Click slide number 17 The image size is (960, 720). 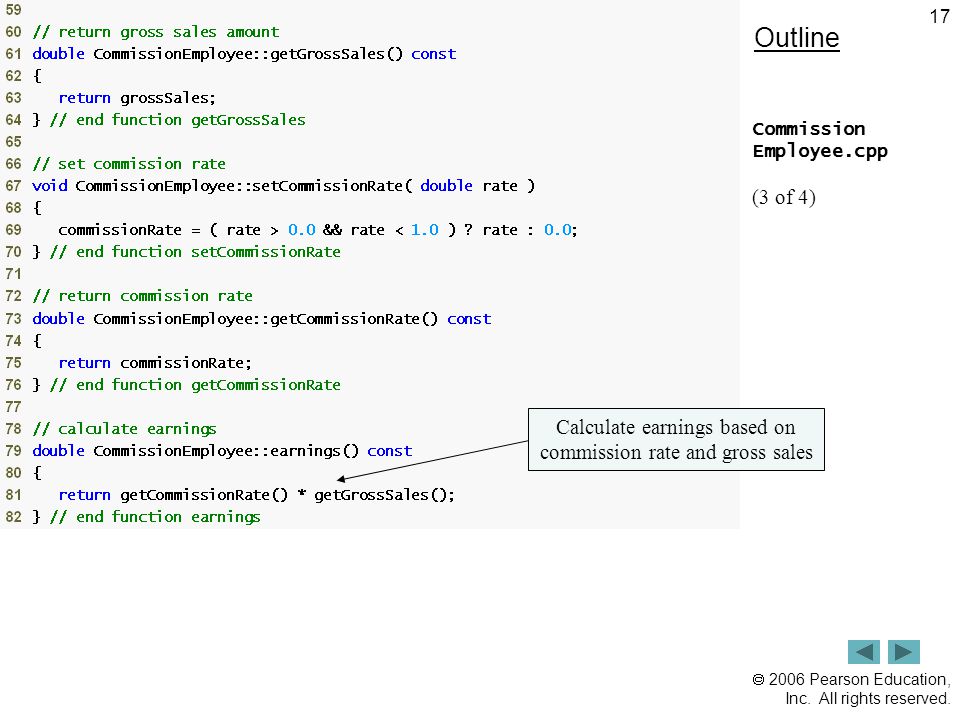point(939,17)
